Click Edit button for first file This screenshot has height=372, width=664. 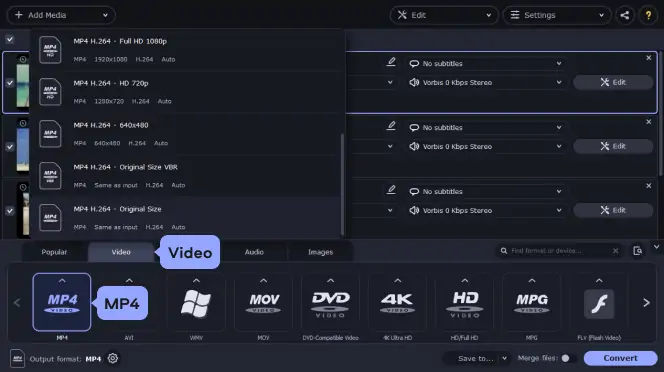pyautogui.click(x=613, y=82)
